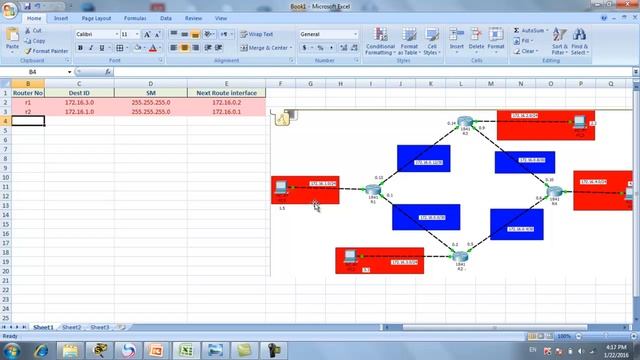
Task: Switch to the Sheet2 tab
Action: [x=72, y=327]
